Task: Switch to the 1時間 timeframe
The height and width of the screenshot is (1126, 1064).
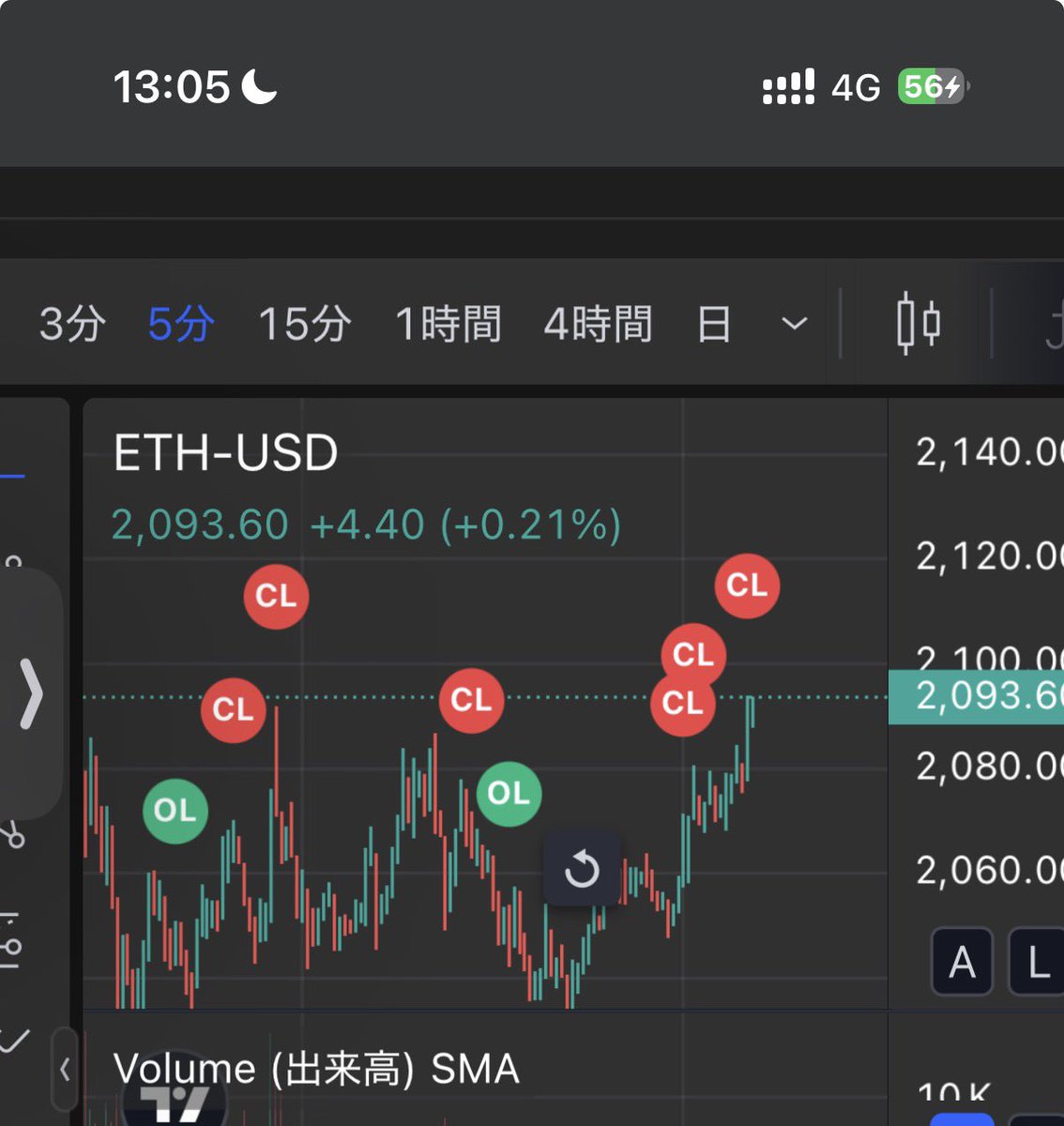Action: coord(448,325)
